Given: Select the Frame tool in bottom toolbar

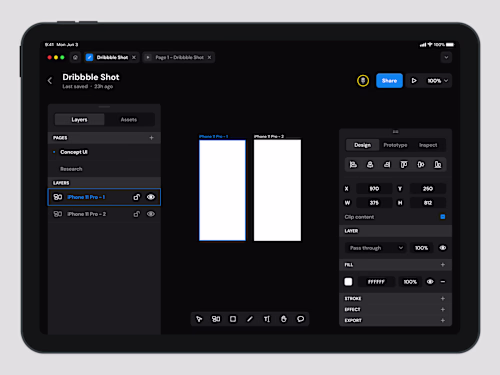Looking at the screenshot, I should [216, 319].
